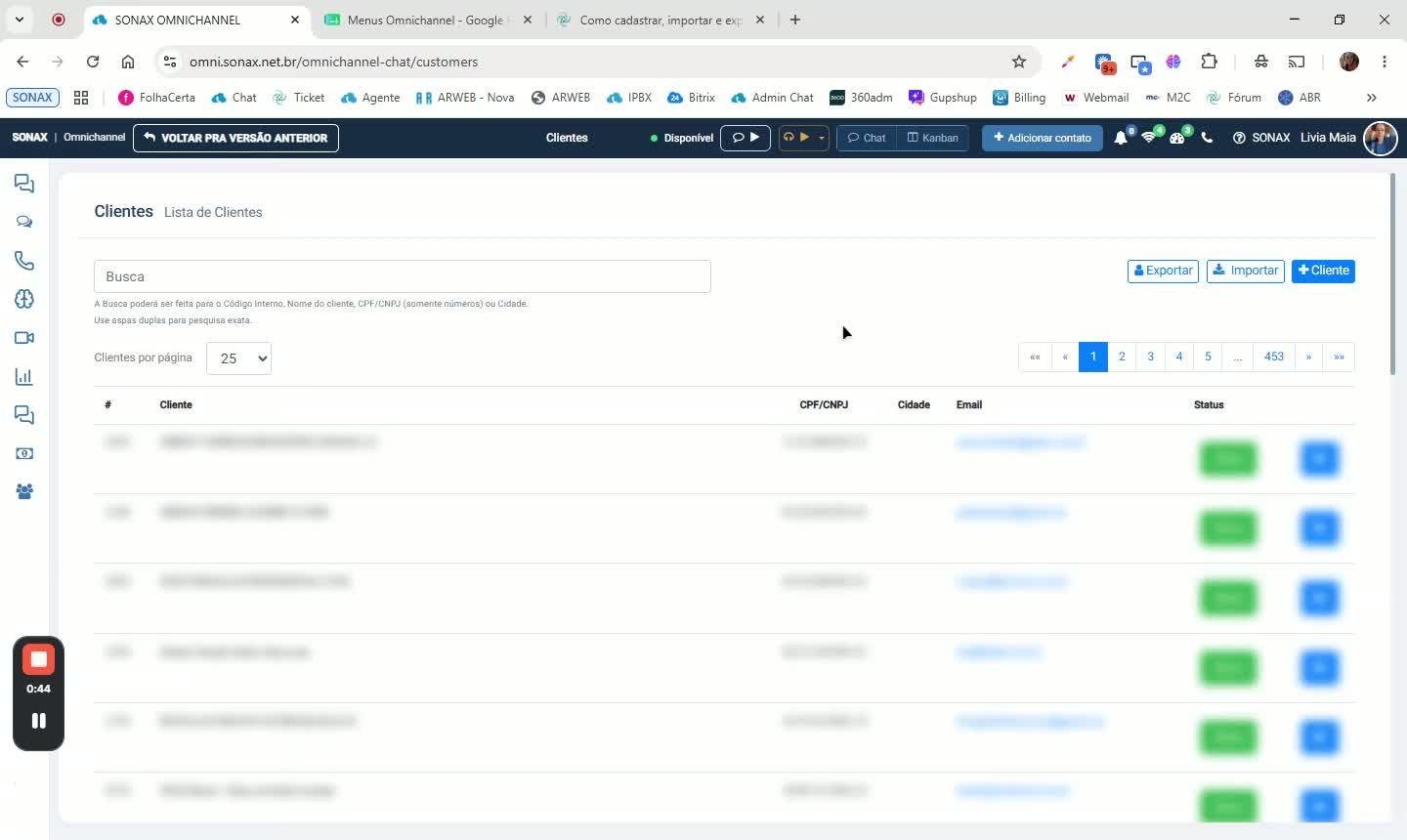
Task: Click the Adicionar contato button
Action: (1043, 138)
